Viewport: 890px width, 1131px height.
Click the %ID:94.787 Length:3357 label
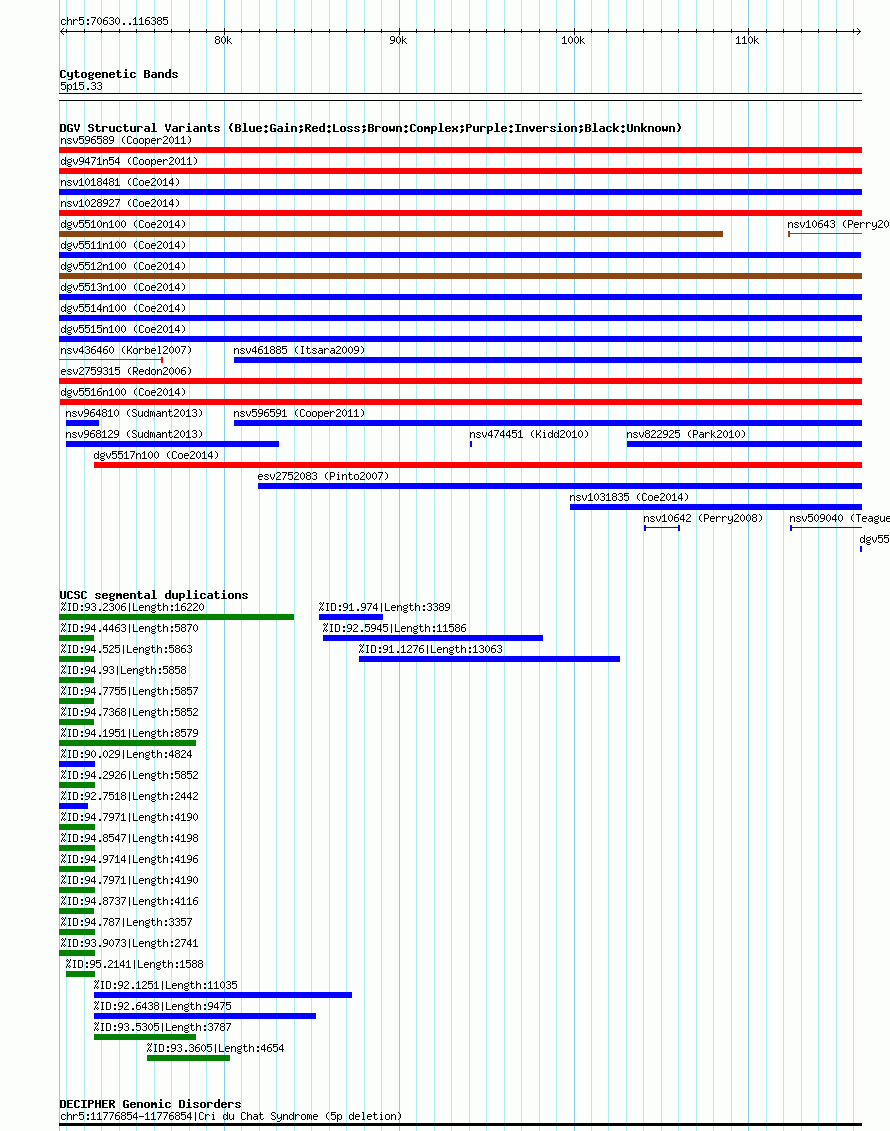[x=126, y=922]
